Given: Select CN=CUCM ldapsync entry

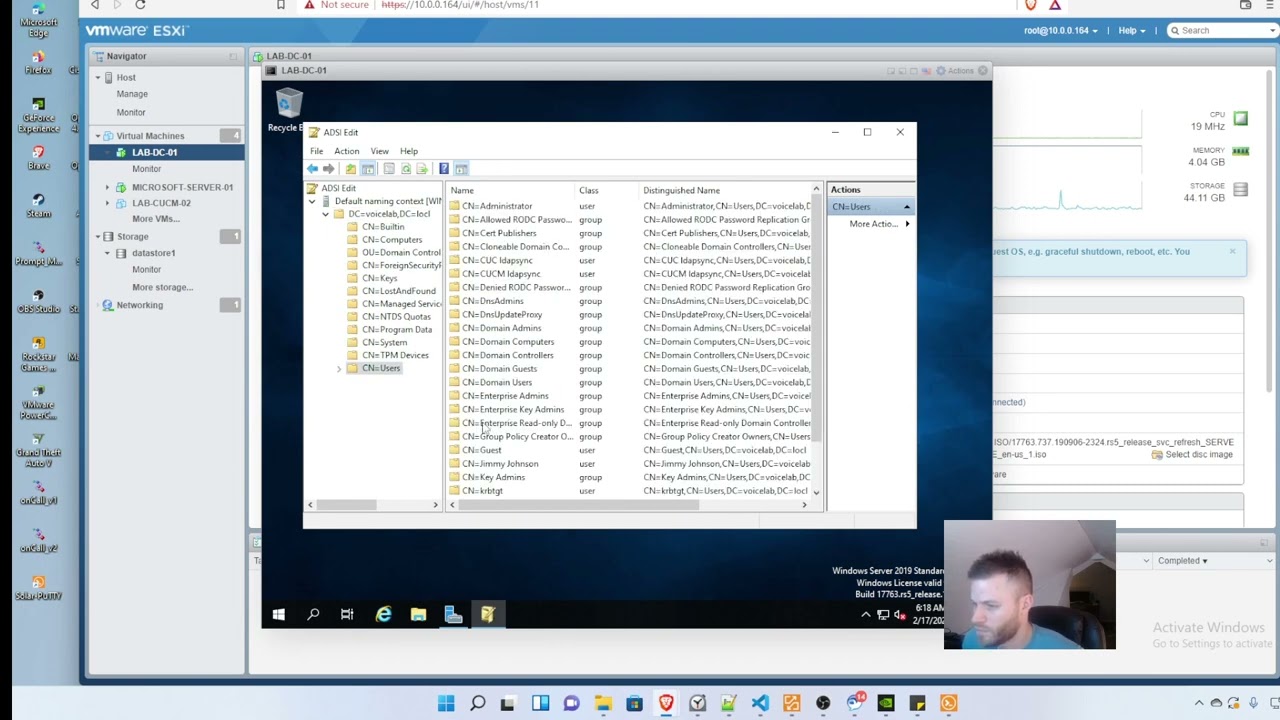Looking at the screenshot, I should [501, 274].
